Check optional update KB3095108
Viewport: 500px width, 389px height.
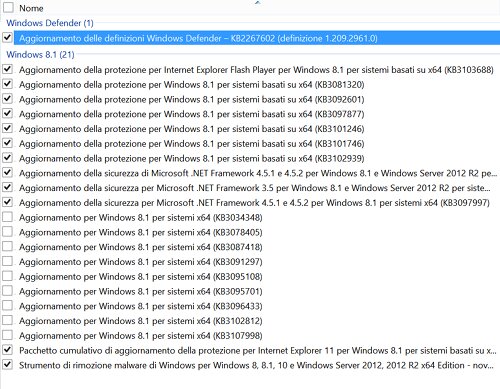click(8, 276)
